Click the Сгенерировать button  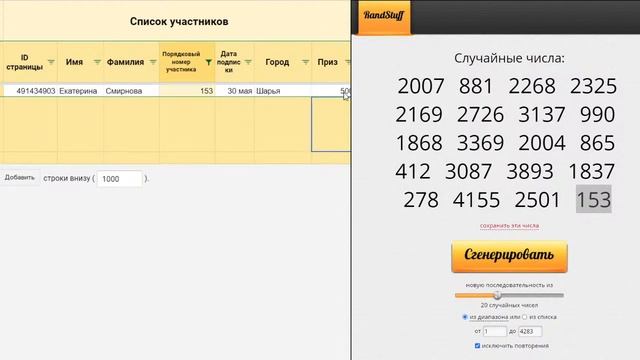tap(509, 256)
